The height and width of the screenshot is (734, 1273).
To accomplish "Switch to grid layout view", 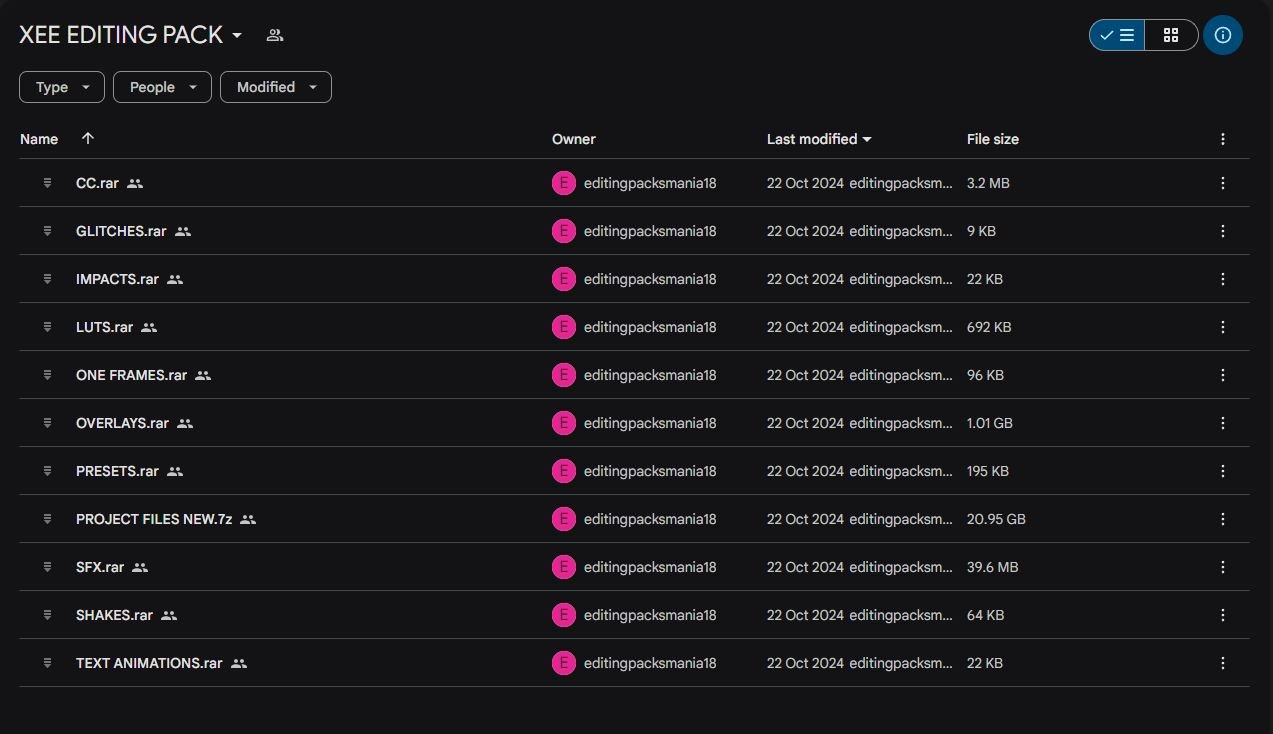I will tap(1171, 35).
